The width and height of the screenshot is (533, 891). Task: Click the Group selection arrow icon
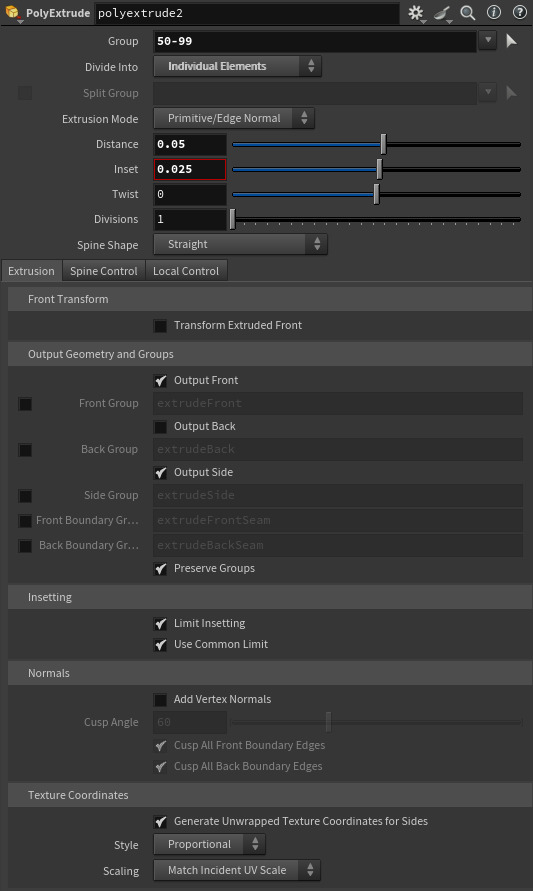tap(511, 41)
